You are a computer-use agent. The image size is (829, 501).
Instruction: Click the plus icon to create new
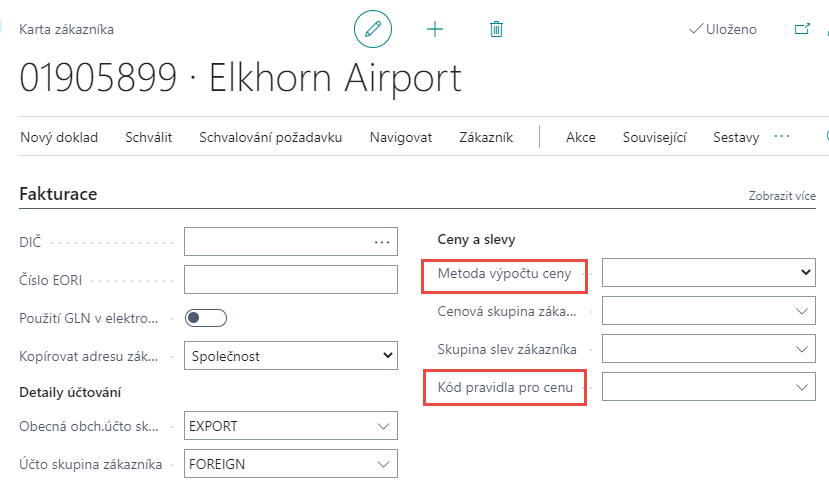click(x=435, y=29)
